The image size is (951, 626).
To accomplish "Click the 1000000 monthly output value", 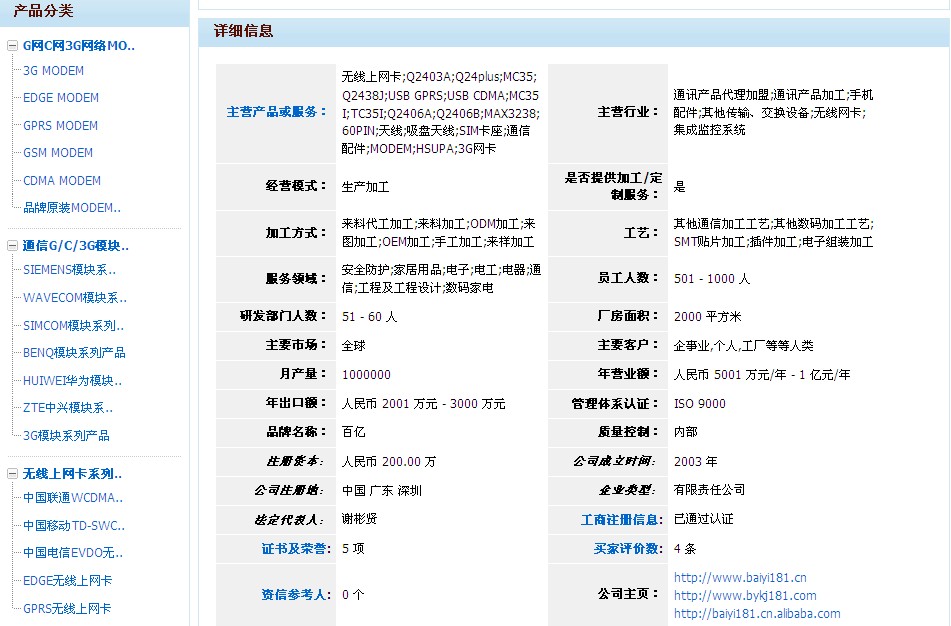I will [x=366, y=375].
